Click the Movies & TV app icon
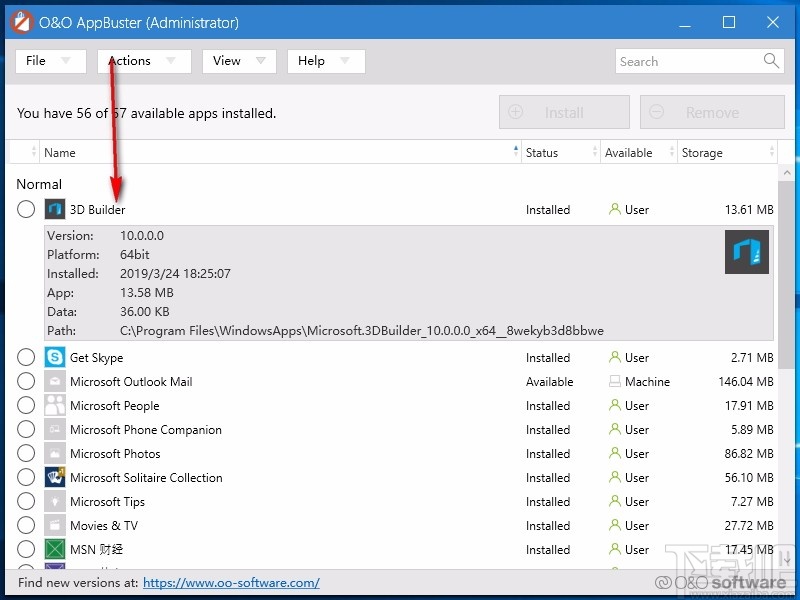 pos(54,525)
